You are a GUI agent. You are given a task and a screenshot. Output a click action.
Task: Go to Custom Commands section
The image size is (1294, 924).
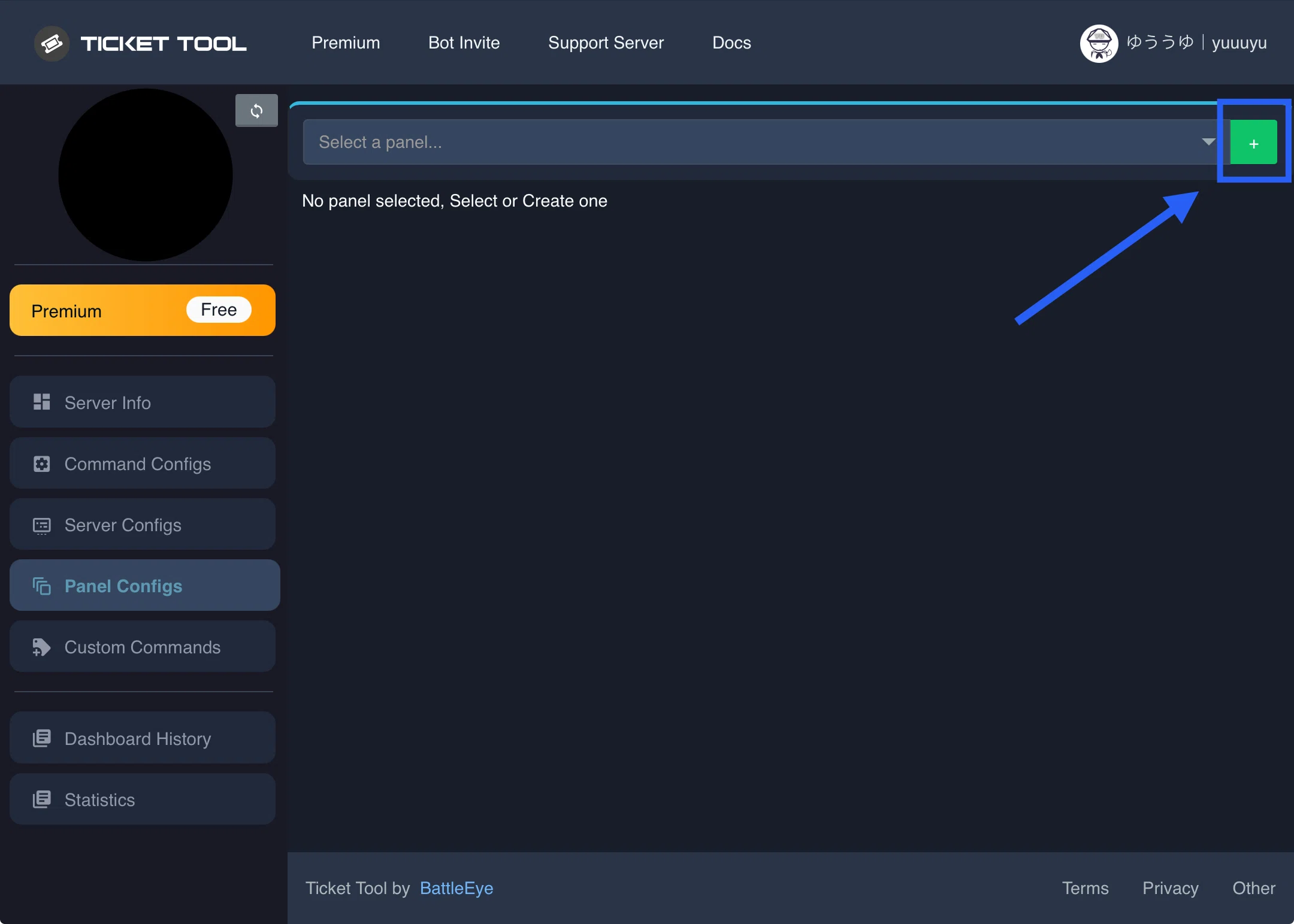[x=143, y=647]
